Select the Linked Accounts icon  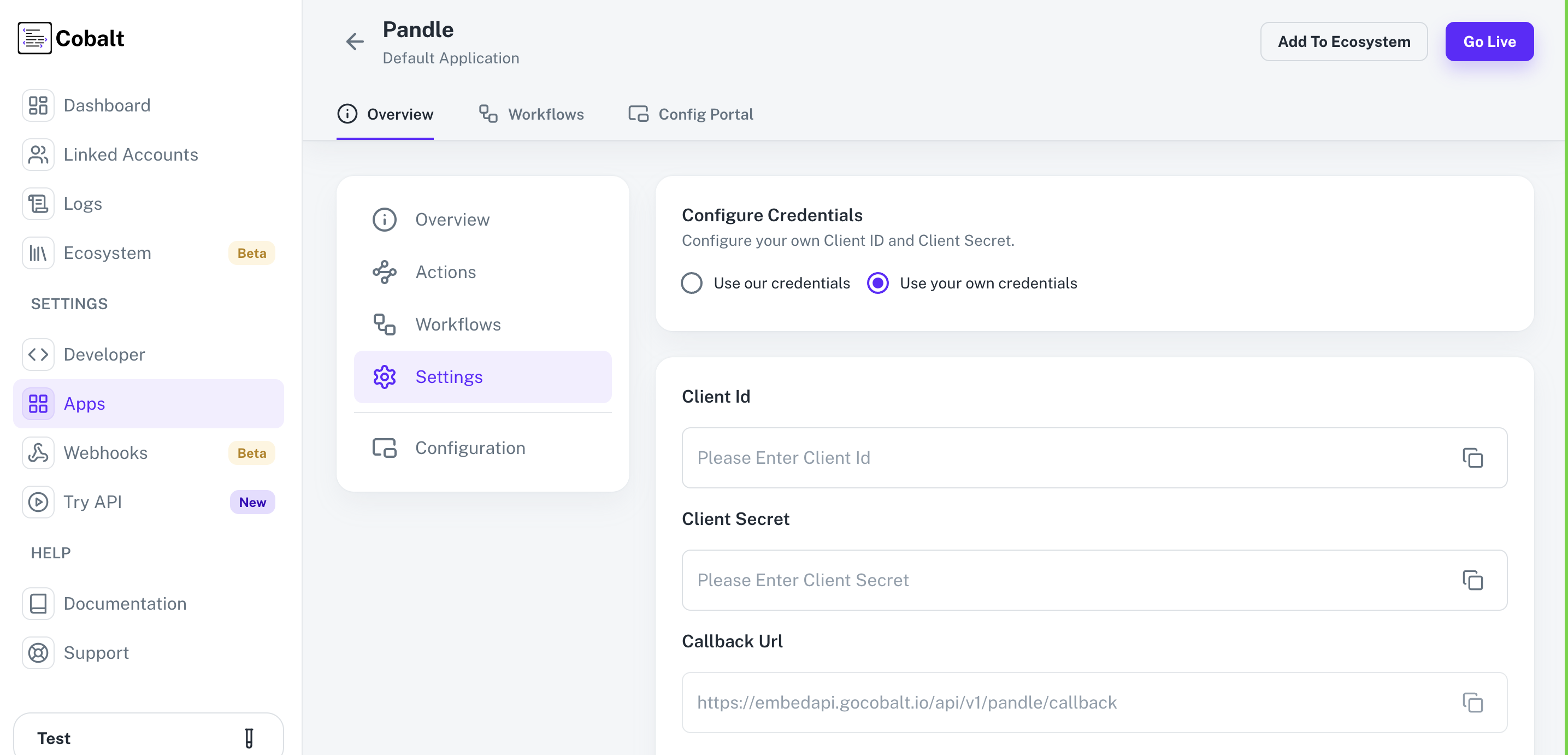(38, 155)
